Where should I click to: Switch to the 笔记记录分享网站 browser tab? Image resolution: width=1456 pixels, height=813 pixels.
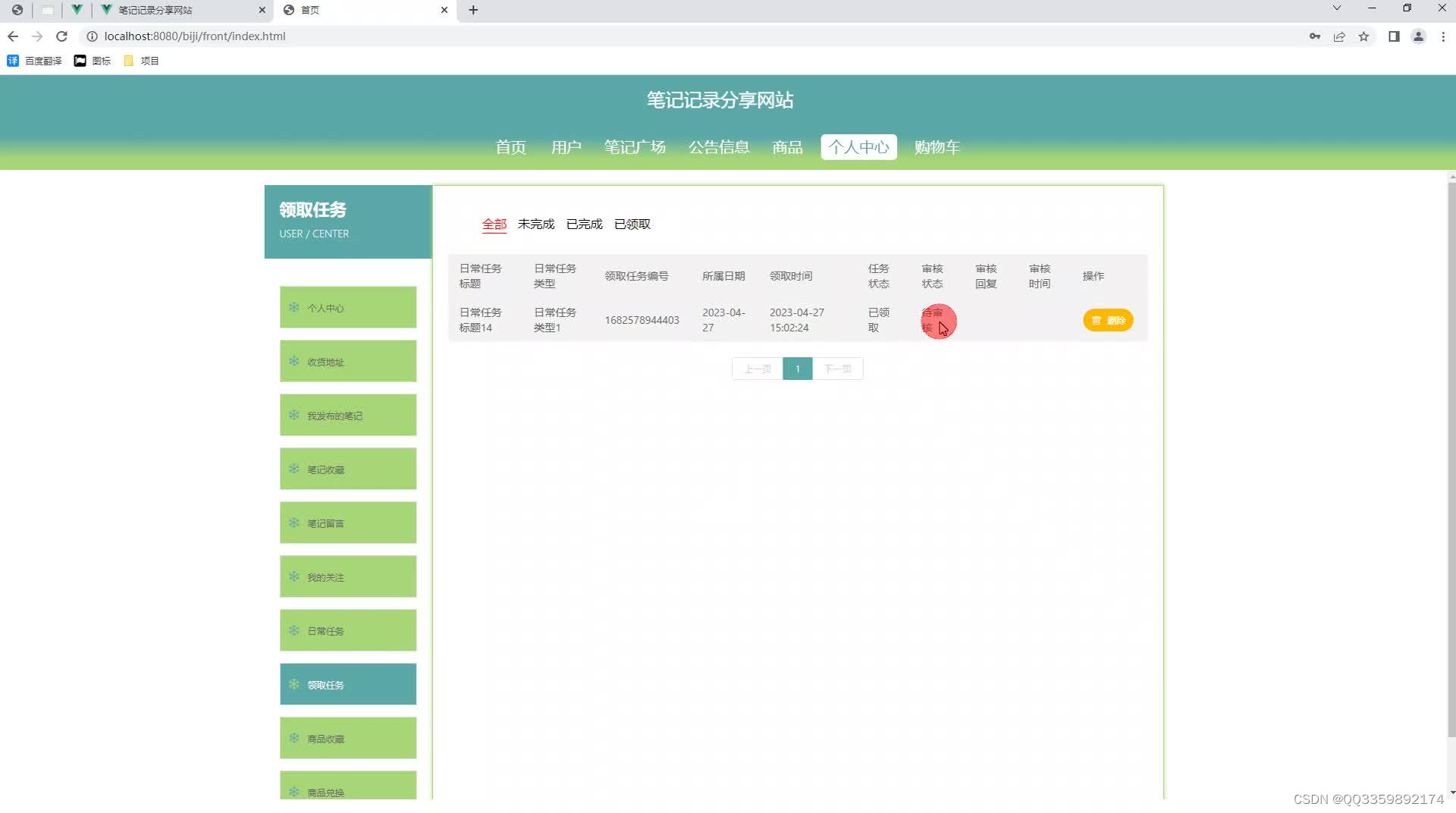(x=184, y=10)
